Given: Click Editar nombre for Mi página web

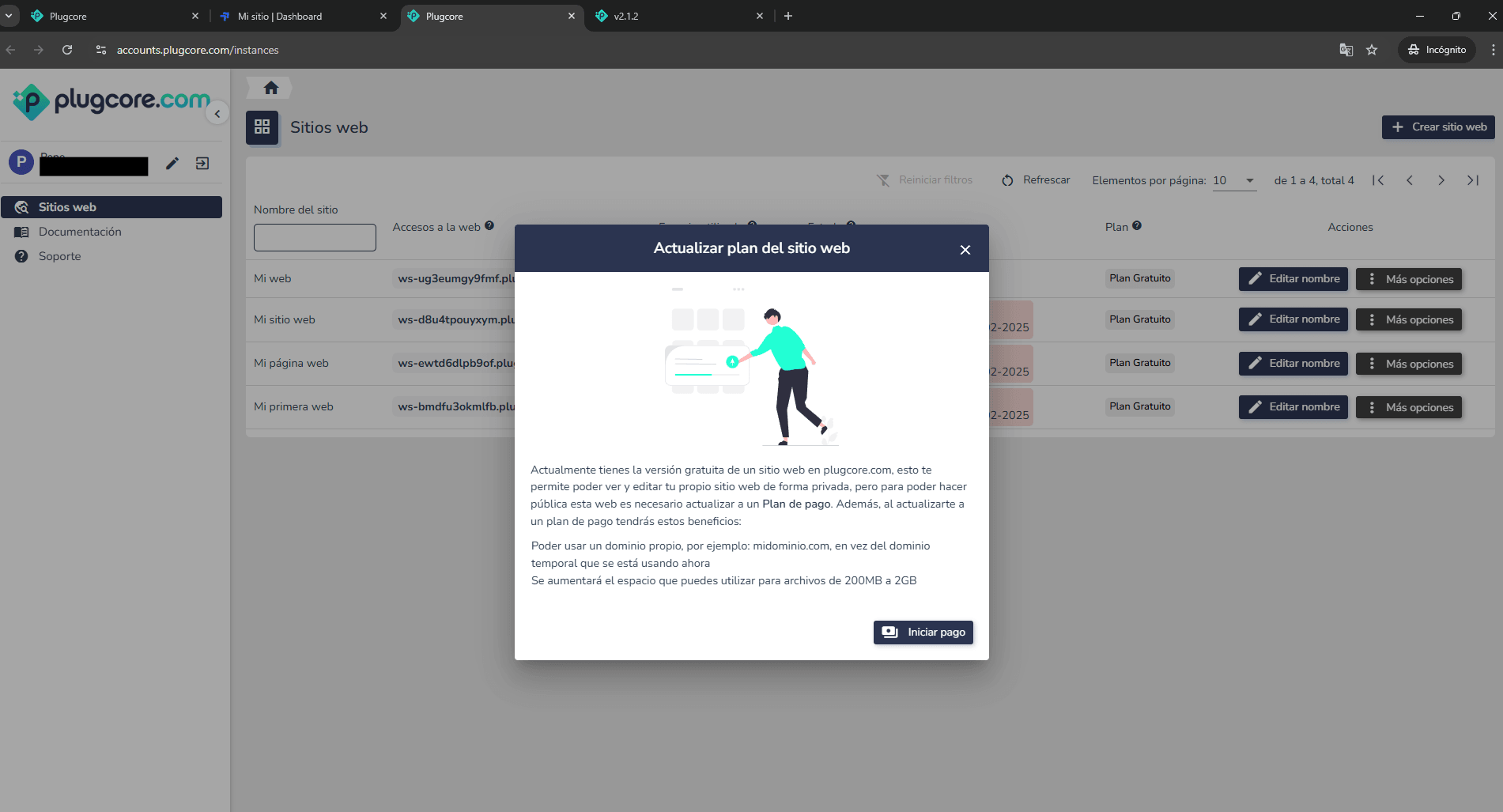Looking at the screenshot, I should [1293, 364].
